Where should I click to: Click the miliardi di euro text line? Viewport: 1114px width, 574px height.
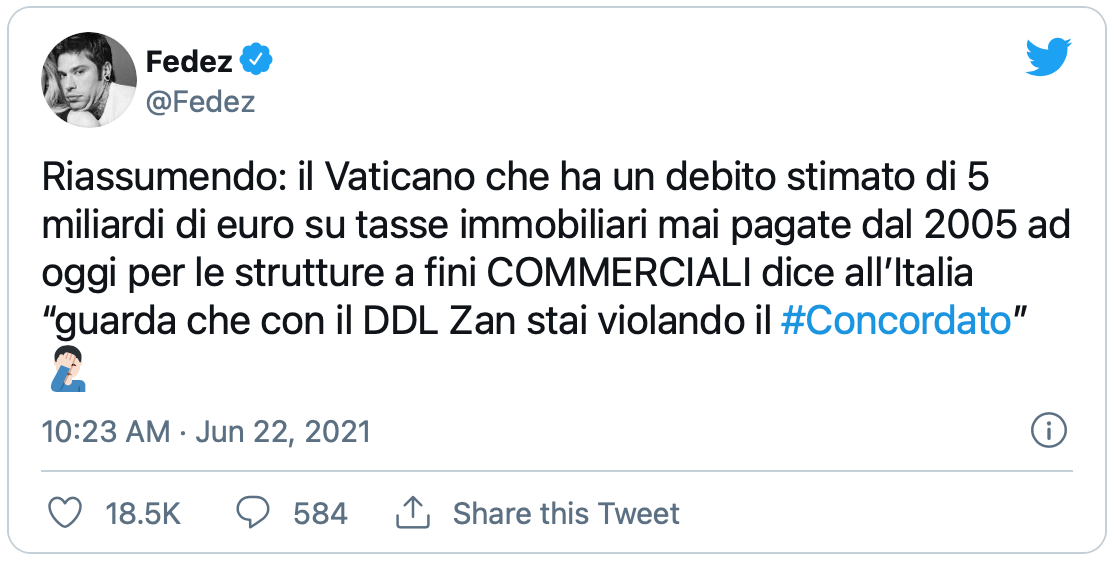pyautogui.click(x=556, y=227)
